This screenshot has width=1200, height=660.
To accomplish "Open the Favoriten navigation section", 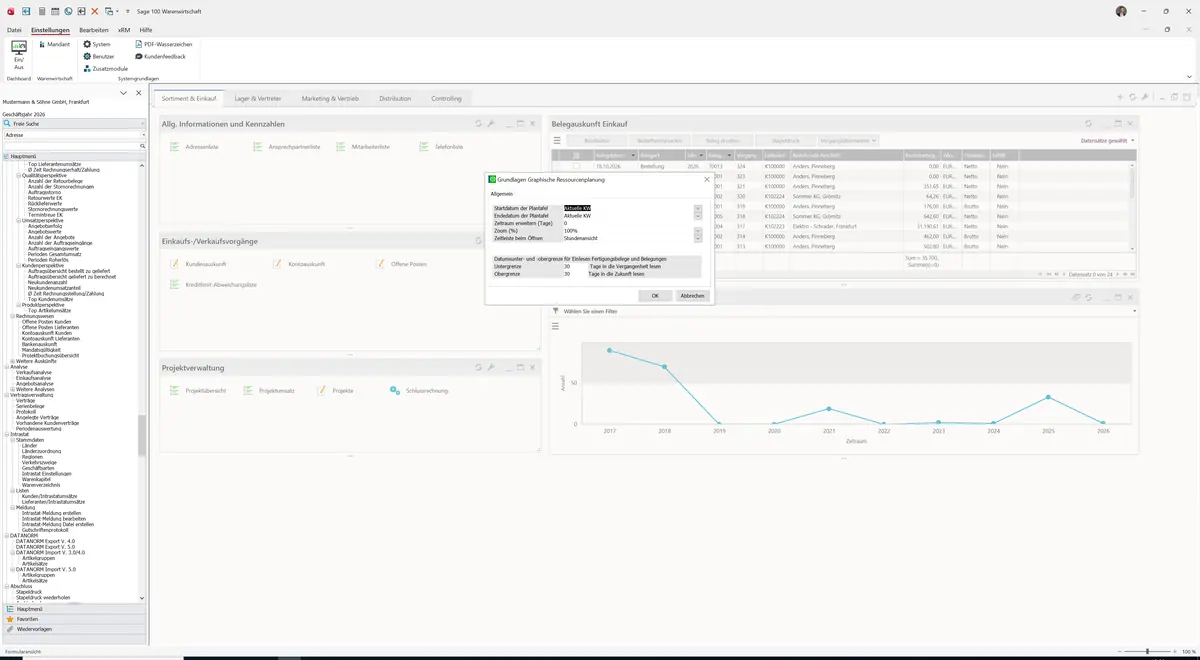I will point(74,619).
